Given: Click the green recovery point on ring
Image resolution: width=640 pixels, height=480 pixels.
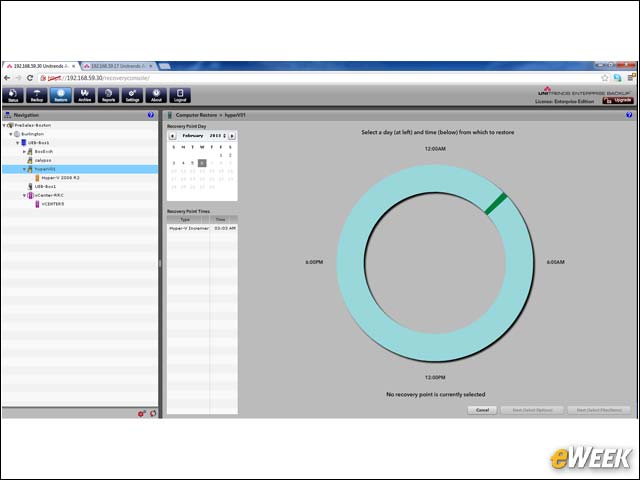Looking at the screenshot, I should point(496,204).
